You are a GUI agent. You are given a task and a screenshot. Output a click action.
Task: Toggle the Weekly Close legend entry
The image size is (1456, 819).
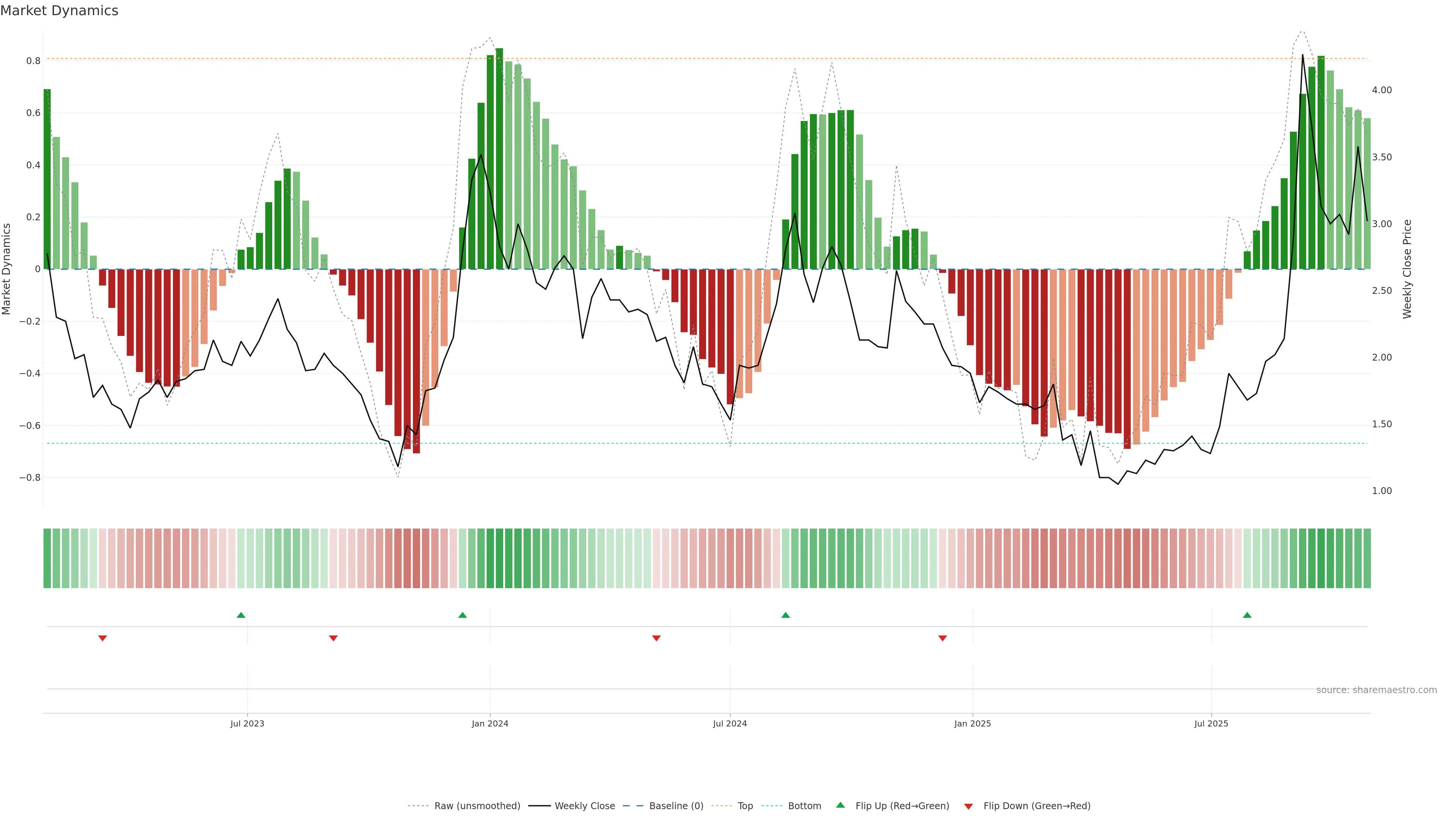pos(584,806)
